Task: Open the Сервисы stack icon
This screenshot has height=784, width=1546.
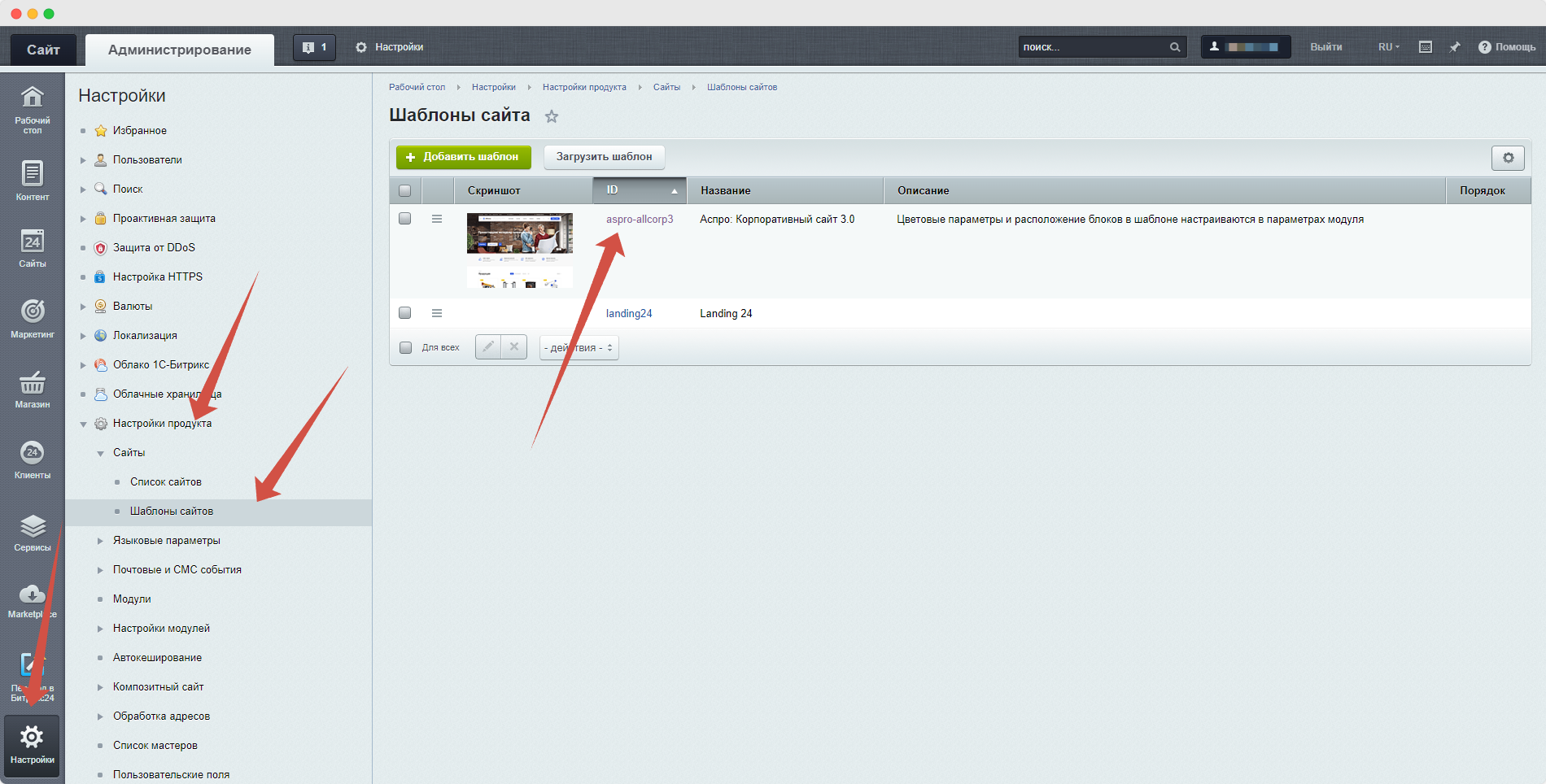Action: click(x=32, y=531)
